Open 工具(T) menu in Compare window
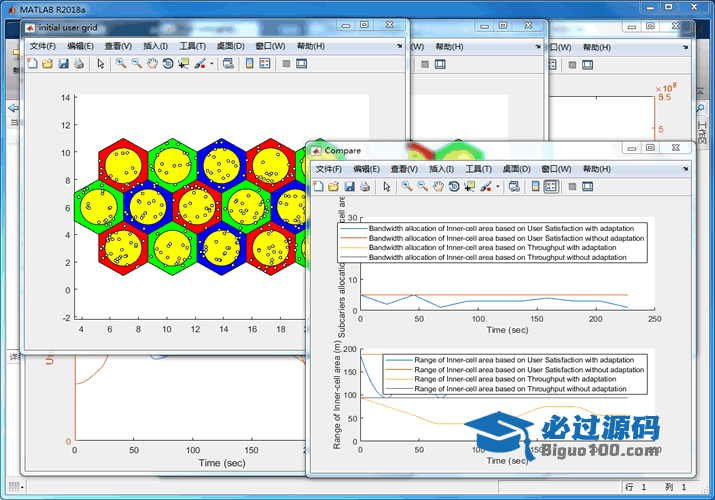This screenshot has height=500, width=715. tap(480, 169)
